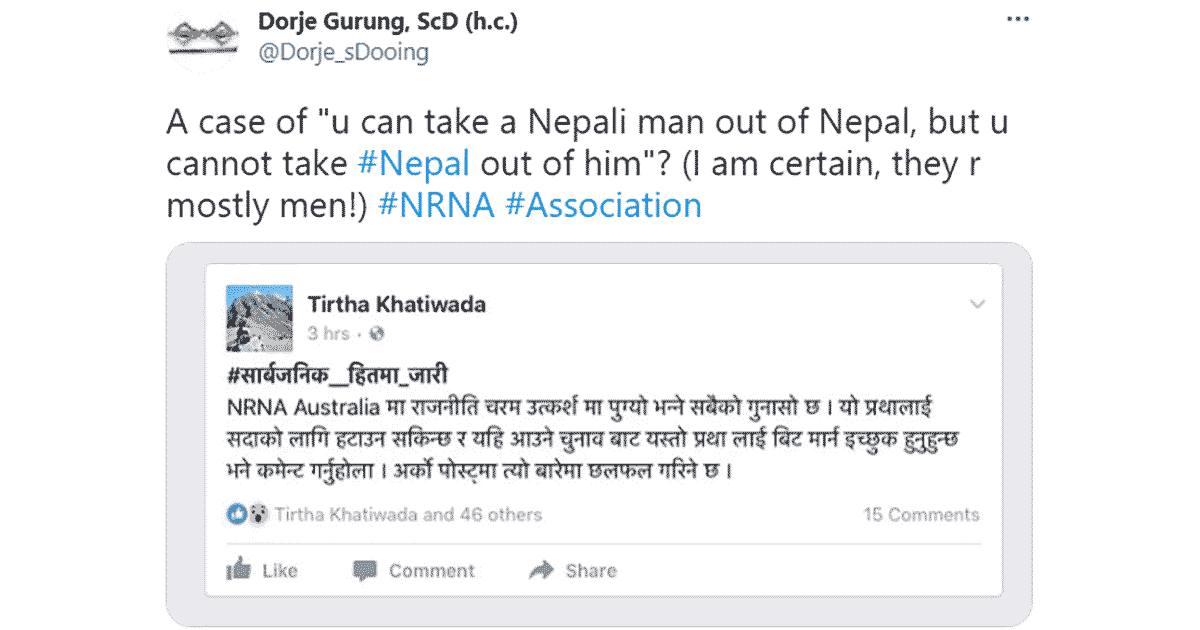Click the Share arrow icon

tap(540, 570)
